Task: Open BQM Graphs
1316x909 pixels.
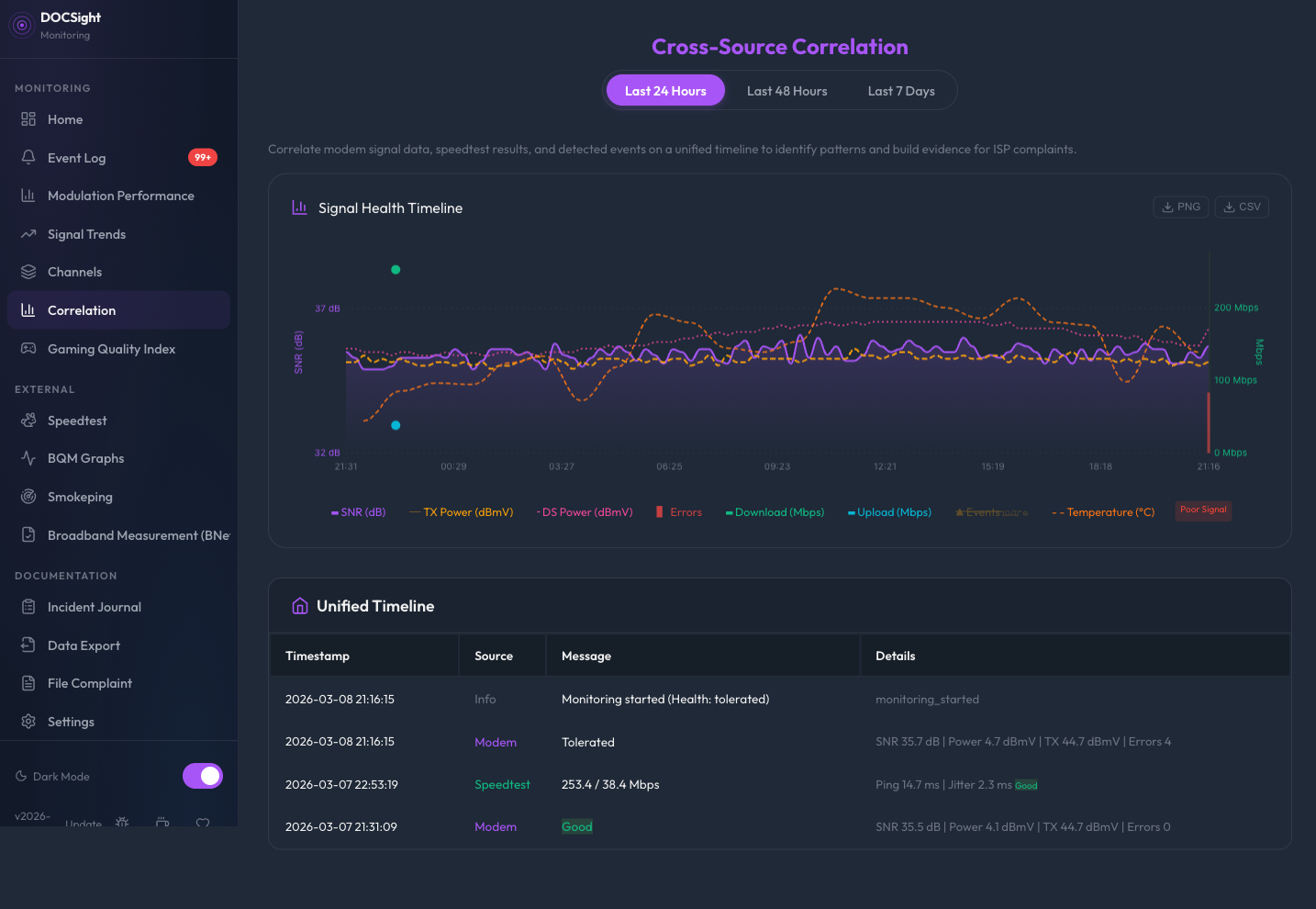Action: coord(84,457)
